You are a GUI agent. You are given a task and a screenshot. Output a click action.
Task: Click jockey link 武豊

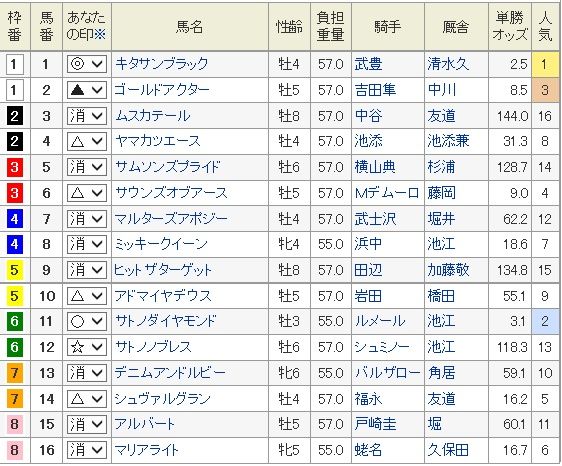(368, 65)
